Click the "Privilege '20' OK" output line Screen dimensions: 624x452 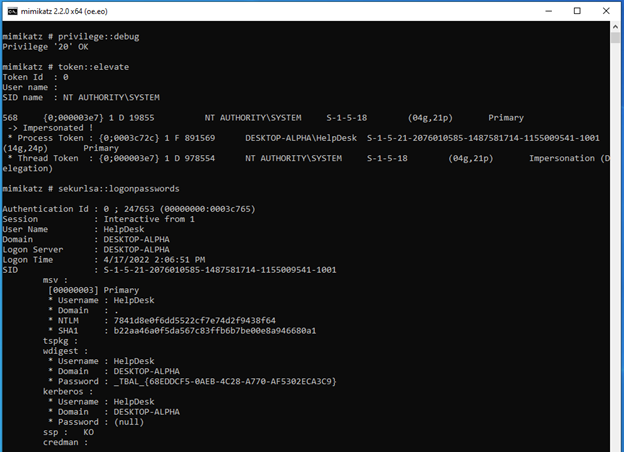pyautogui.click(x=45, y=47)
